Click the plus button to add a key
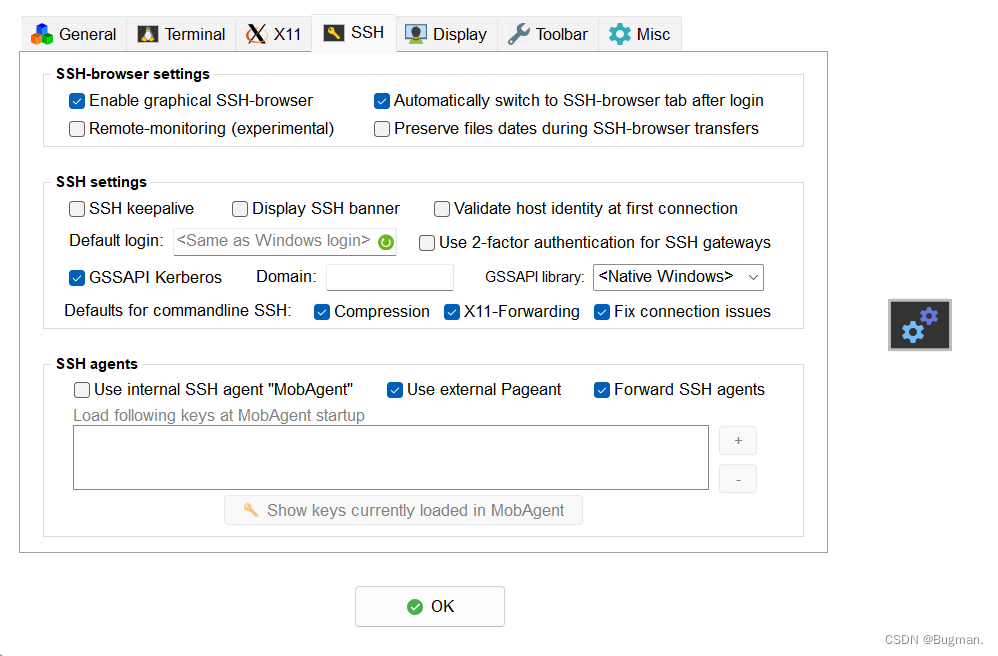The image size is (998, 656). [x=737, y=440]
